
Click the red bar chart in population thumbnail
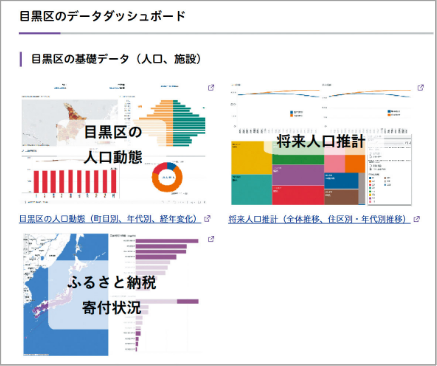point(74,181)
